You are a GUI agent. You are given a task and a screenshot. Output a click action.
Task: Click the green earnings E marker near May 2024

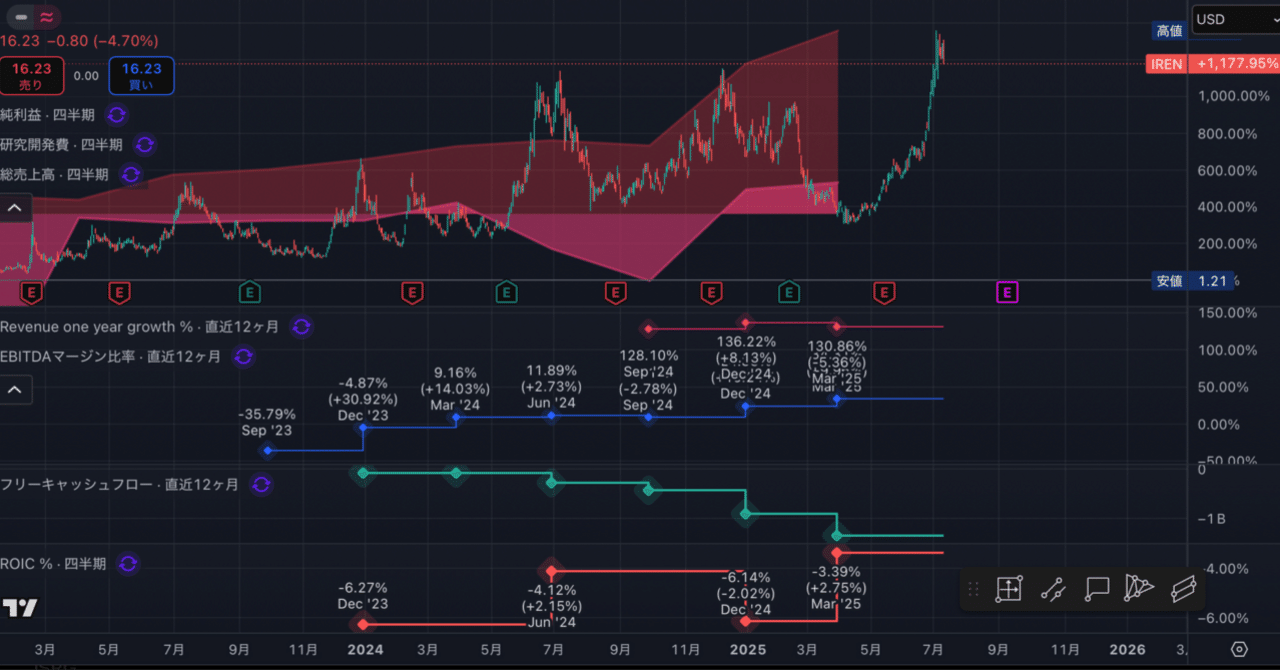[506, 292]
